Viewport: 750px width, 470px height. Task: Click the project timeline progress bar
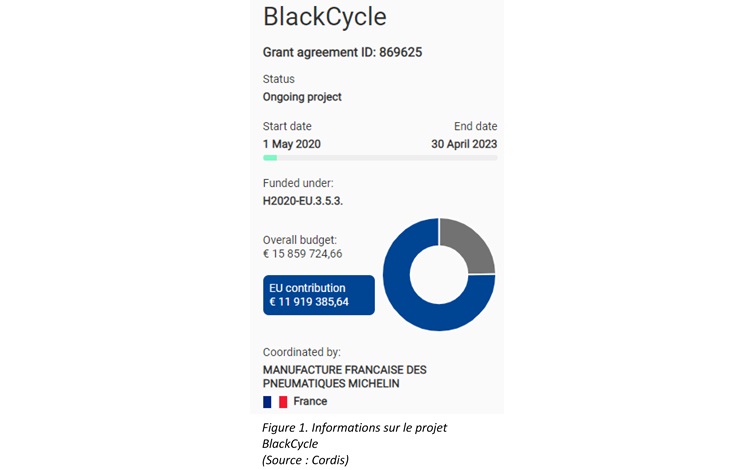(x=380, y=158)
